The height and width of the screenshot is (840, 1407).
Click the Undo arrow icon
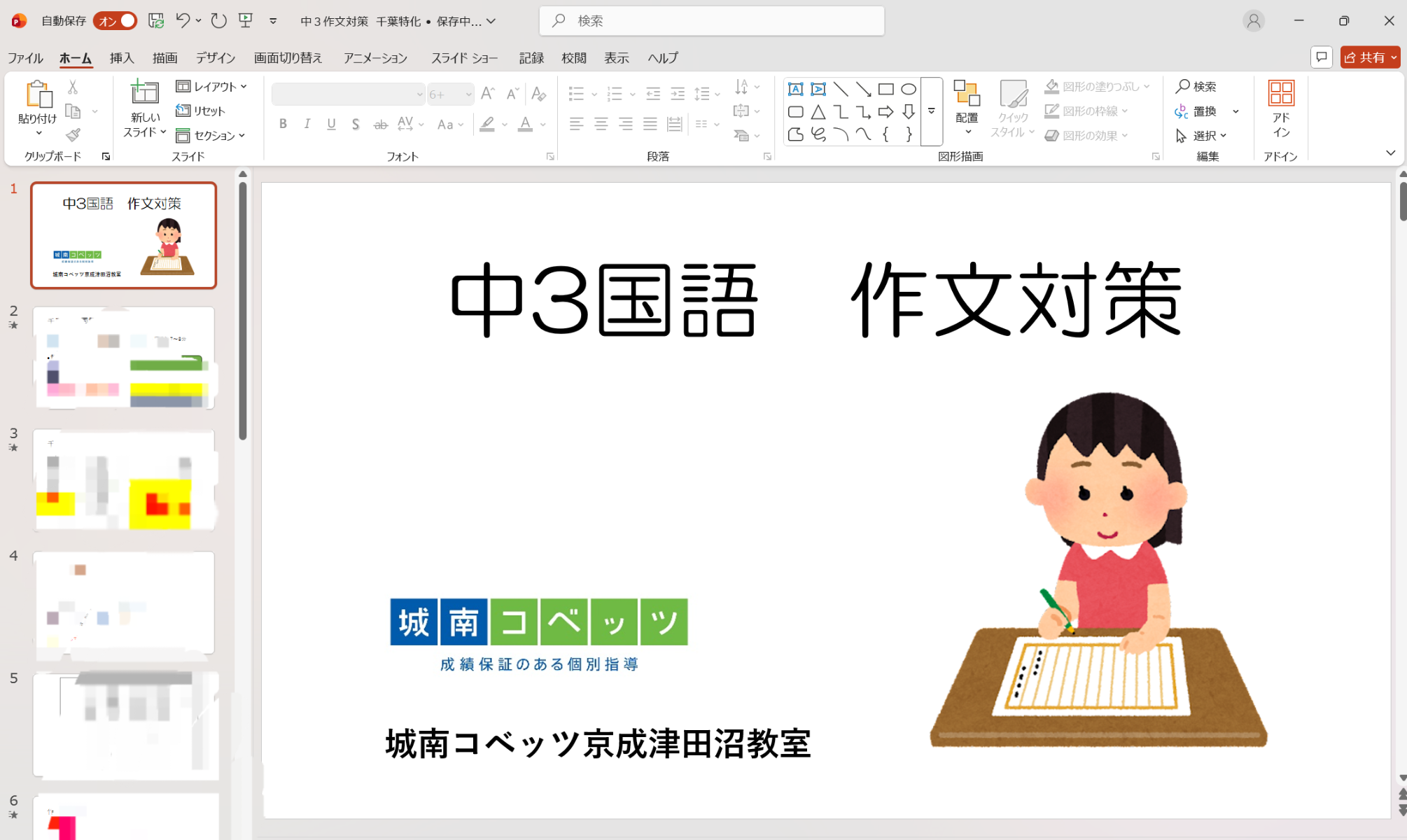click(x=183, y=21)
